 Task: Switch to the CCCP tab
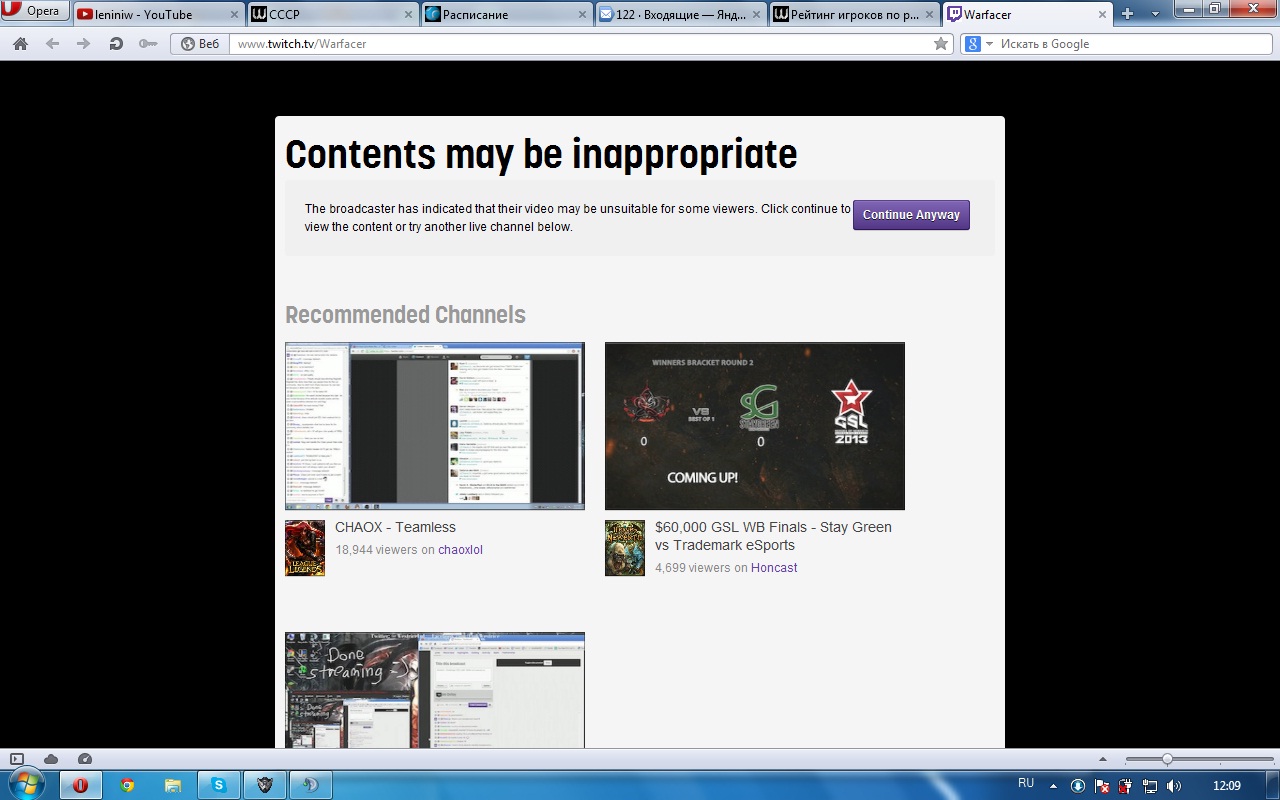tap(333, 14)
